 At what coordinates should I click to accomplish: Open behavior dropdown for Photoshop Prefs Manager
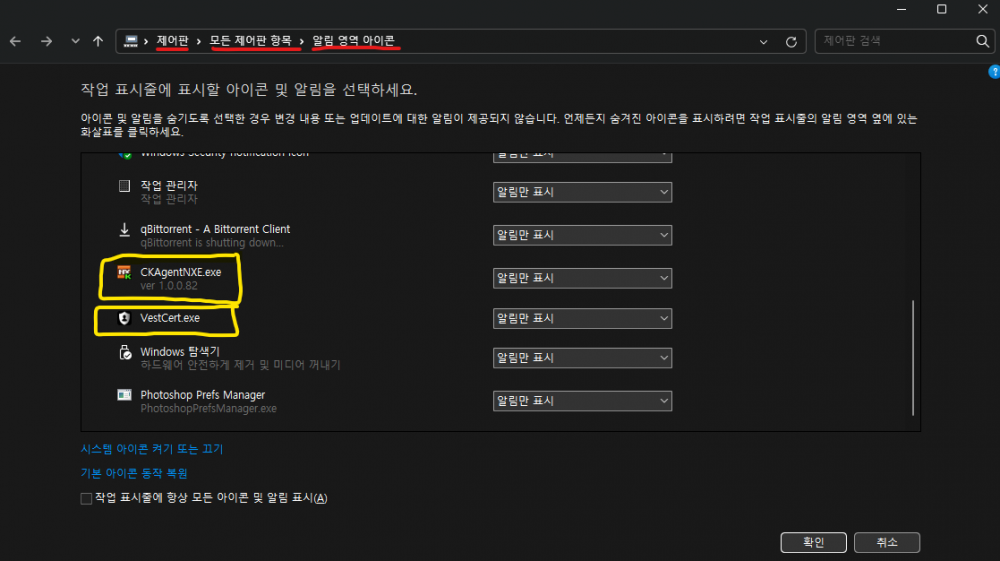point(582,401)
